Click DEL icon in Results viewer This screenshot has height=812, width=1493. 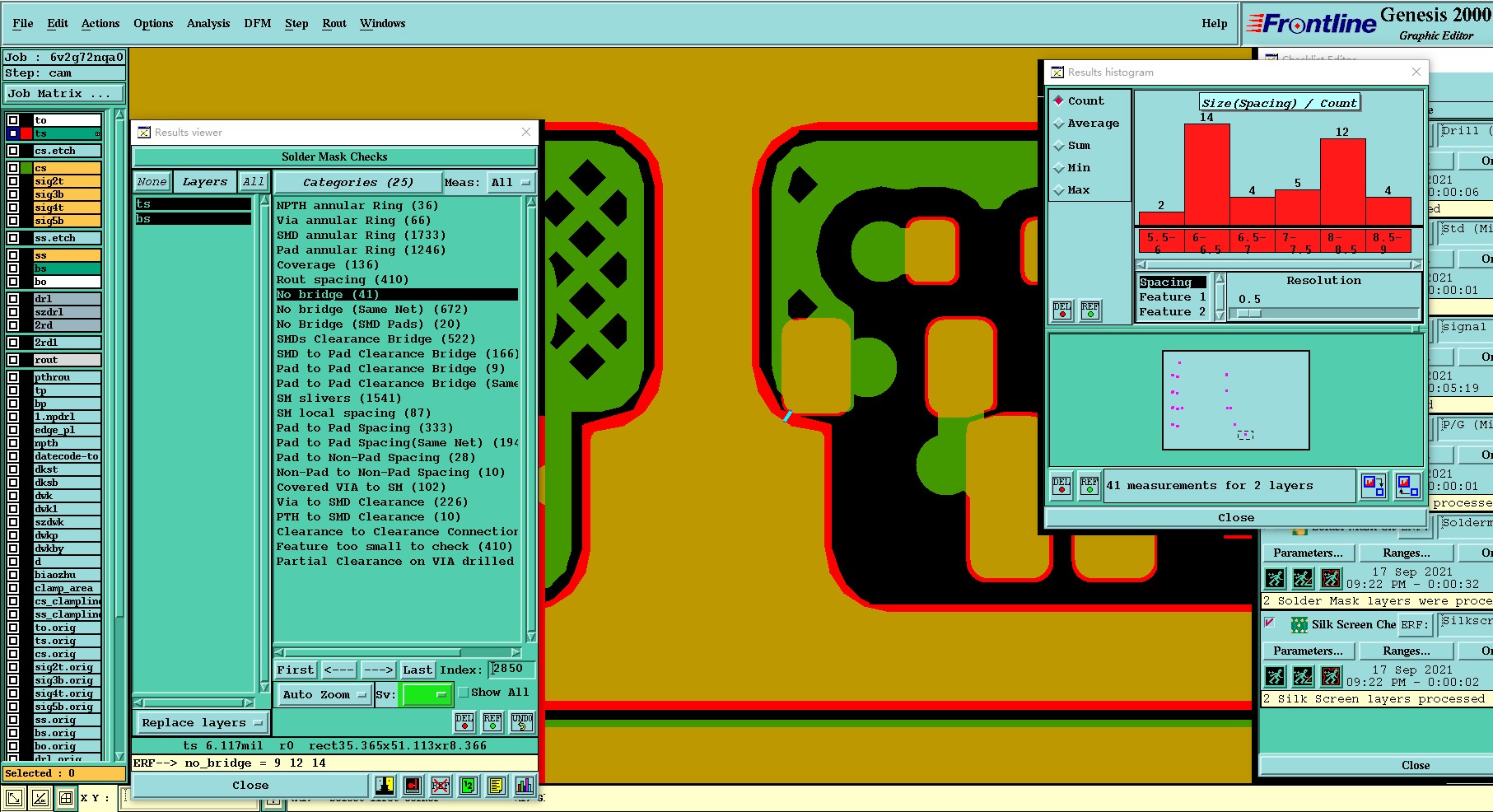pyautogui.click(x=464, y=722)
